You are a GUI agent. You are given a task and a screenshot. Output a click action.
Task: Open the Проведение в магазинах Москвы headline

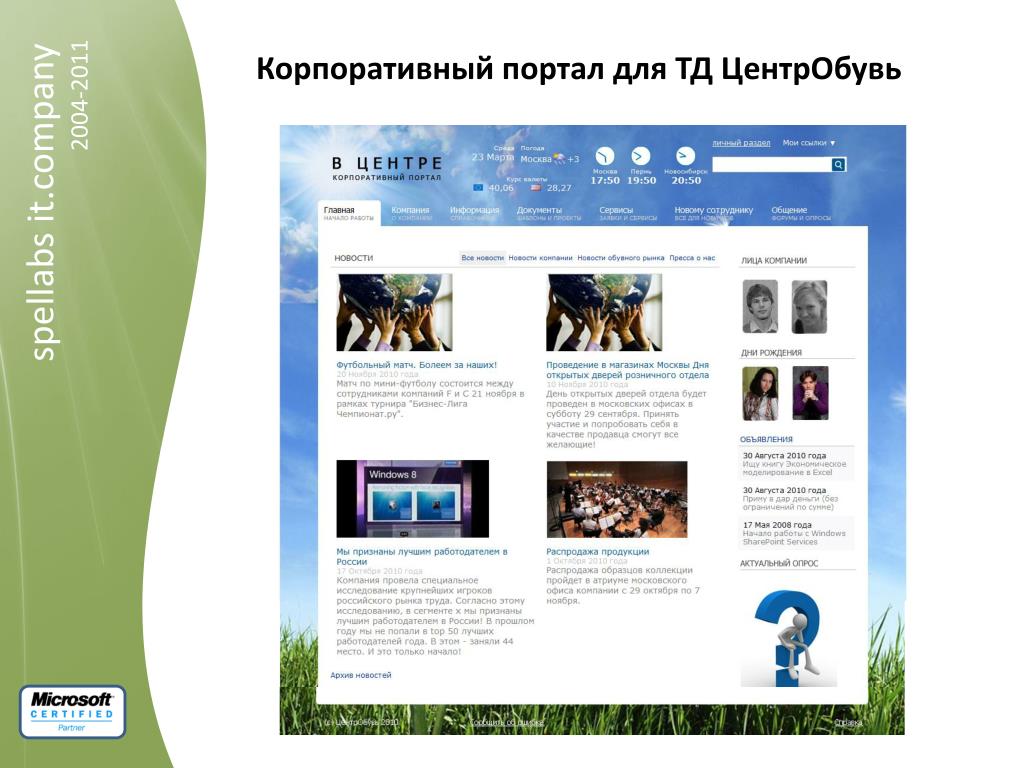pos(628,370)
